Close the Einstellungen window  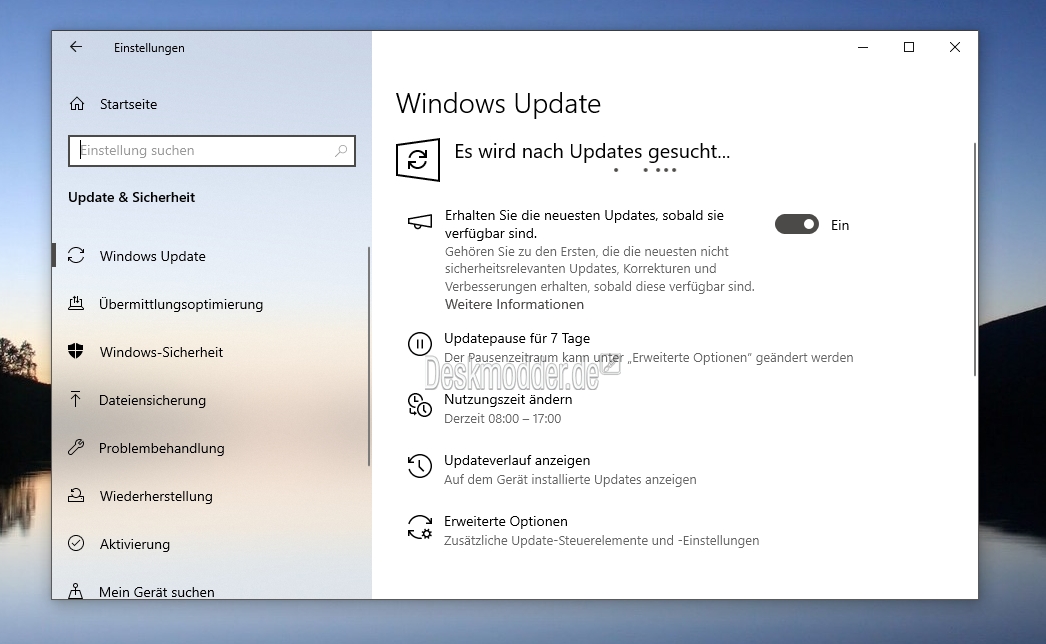(955, 47)
